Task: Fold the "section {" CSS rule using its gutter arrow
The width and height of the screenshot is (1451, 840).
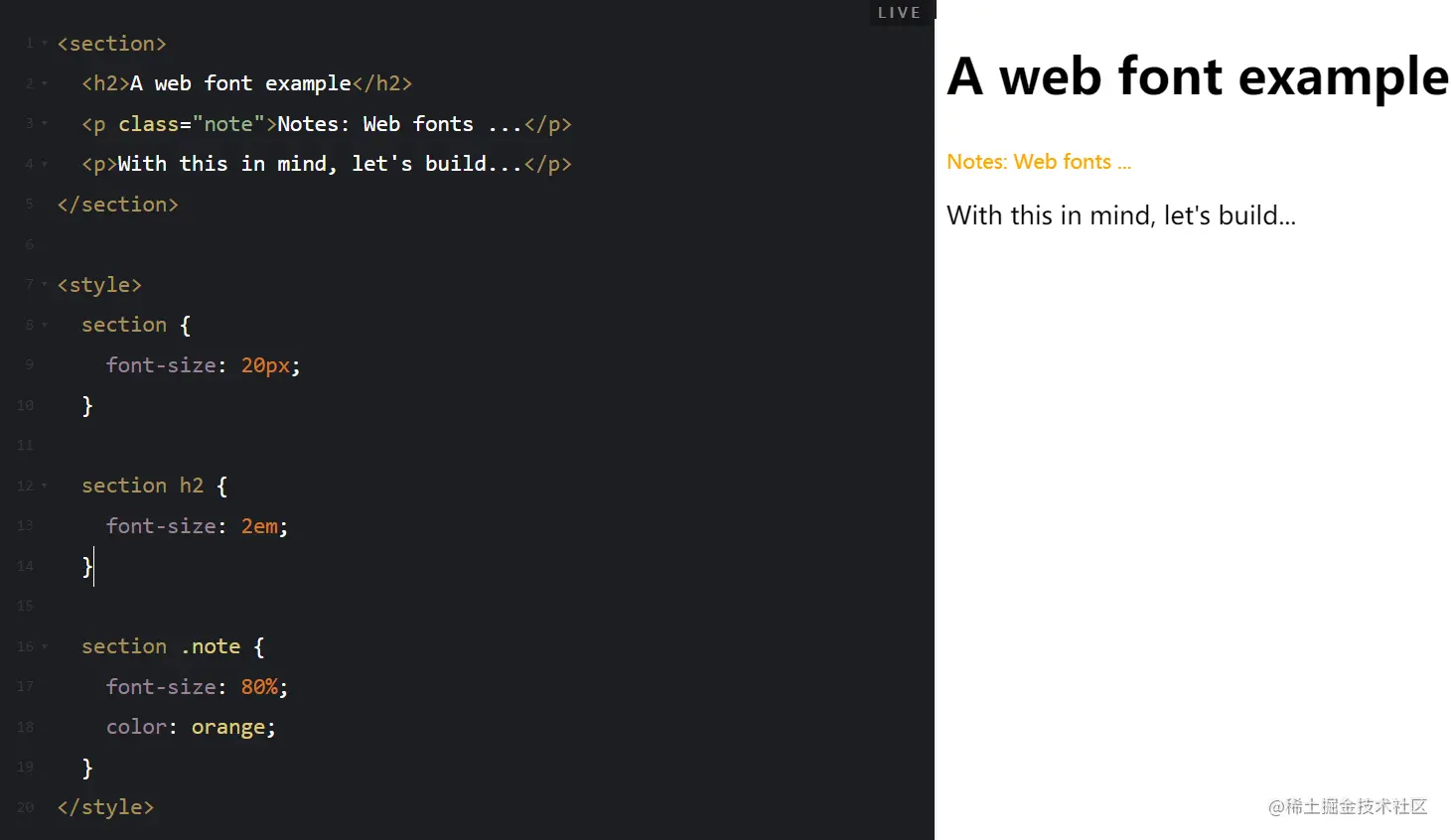Action: click(45, 325)
